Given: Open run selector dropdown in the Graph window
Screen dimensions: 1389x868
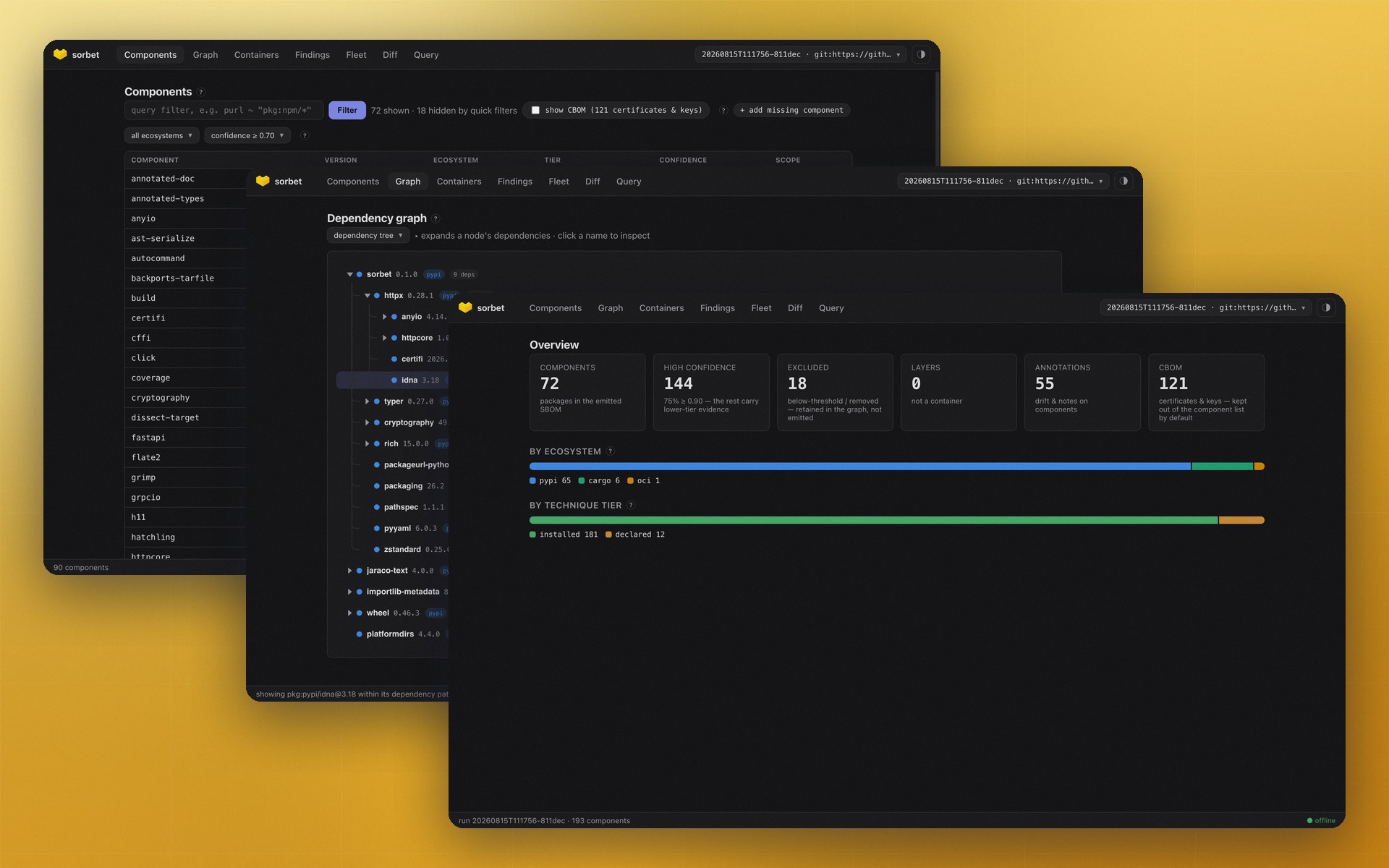Looking at the screenshot, I should 1003,181.
